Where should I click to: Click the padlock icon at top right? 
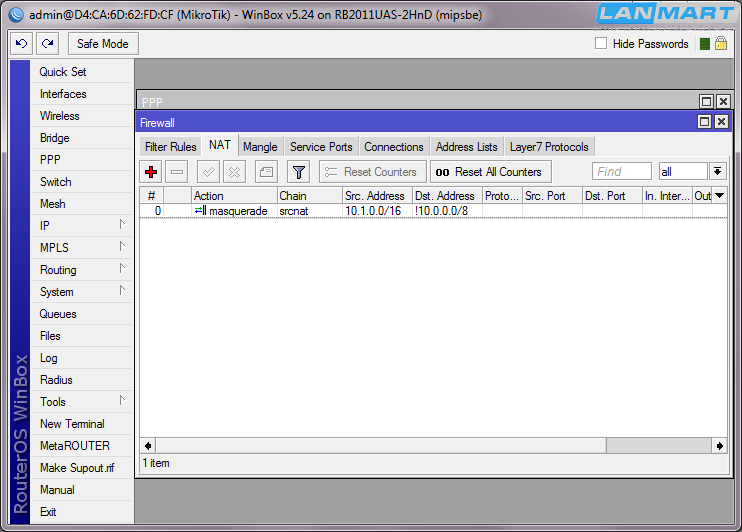[721, 44]
